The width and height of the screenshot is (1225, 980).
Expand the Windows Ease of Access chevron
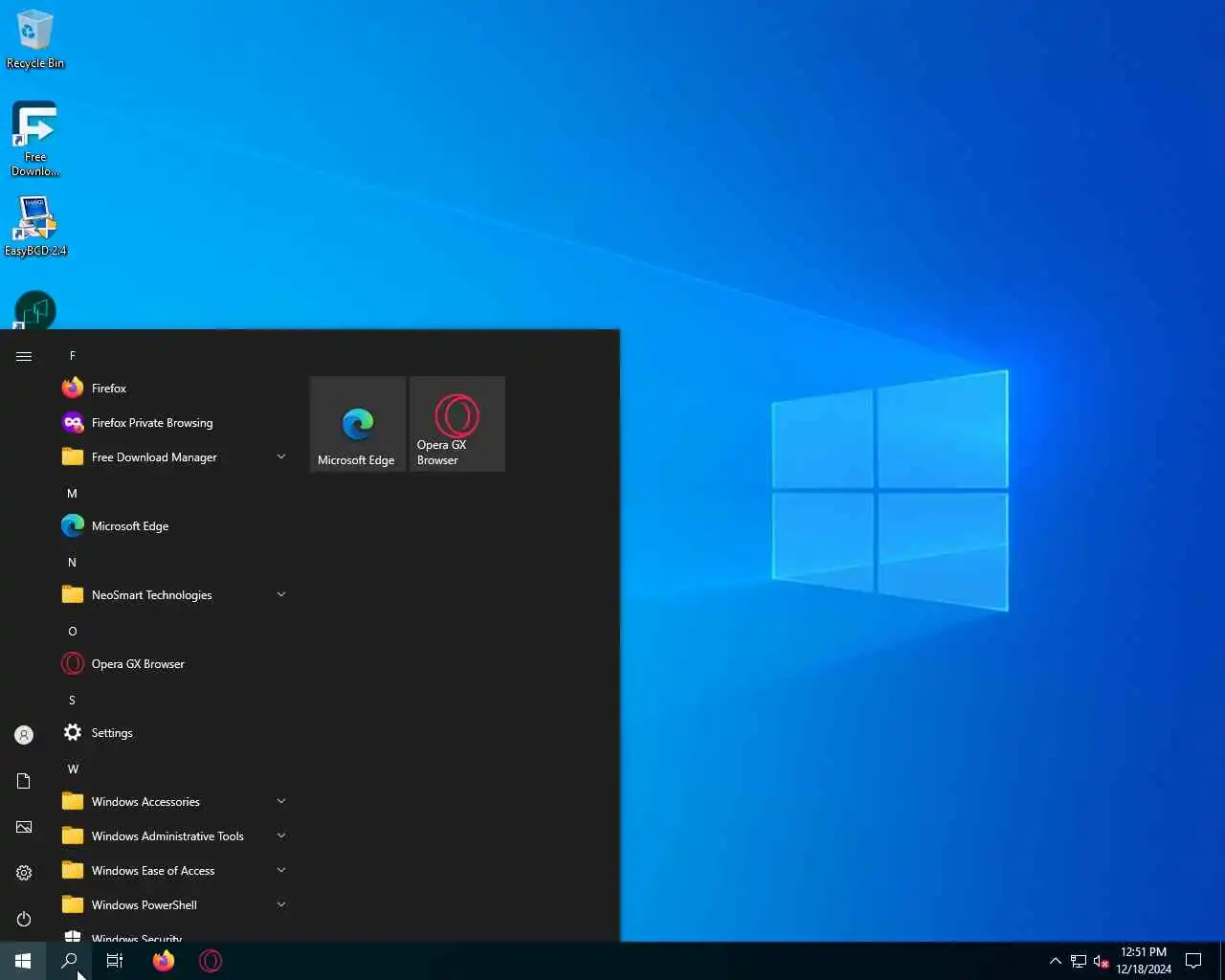click(x=281, y=871)
